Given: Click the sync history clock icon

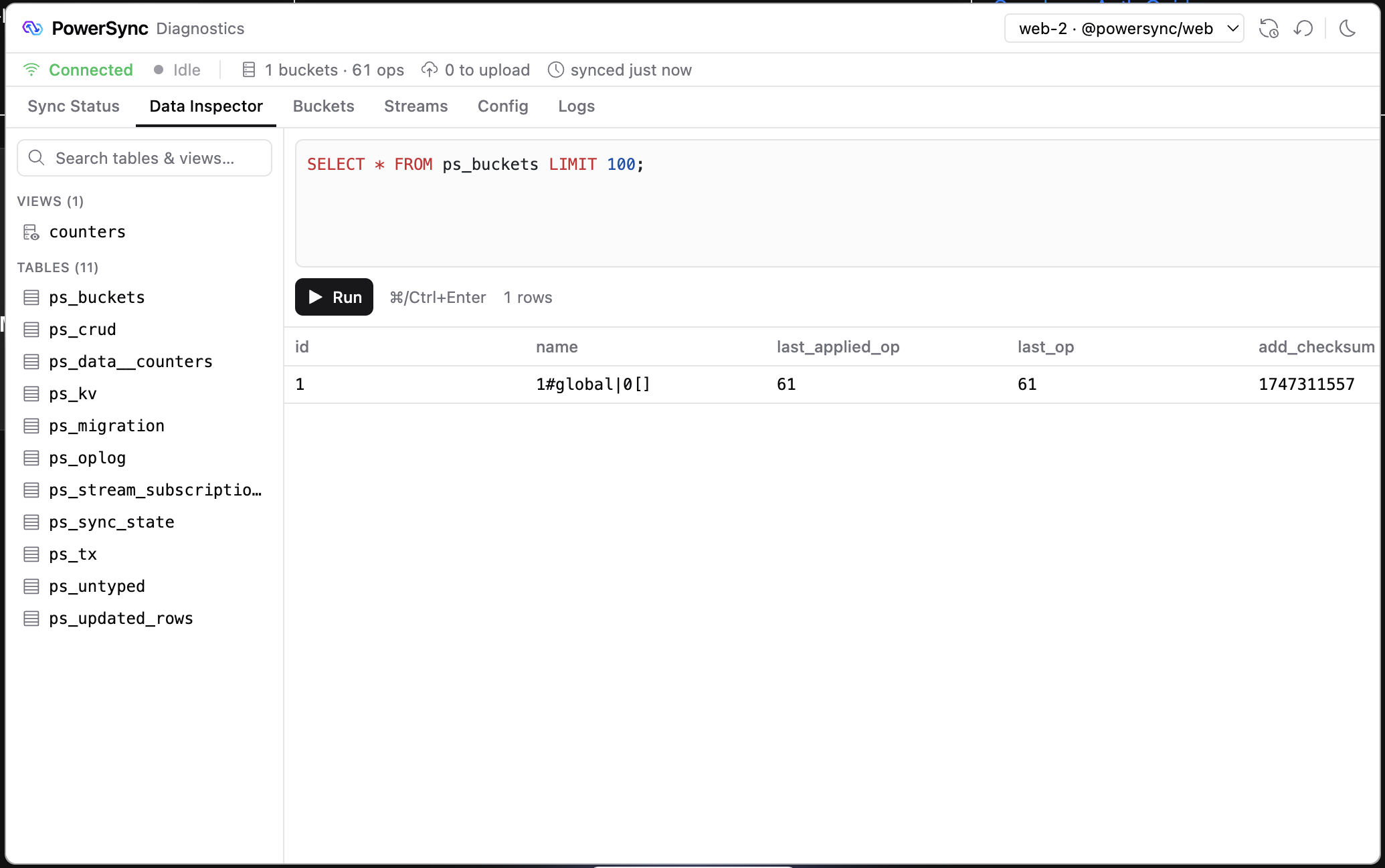Looking at the screenshot, I should 1269,29.
